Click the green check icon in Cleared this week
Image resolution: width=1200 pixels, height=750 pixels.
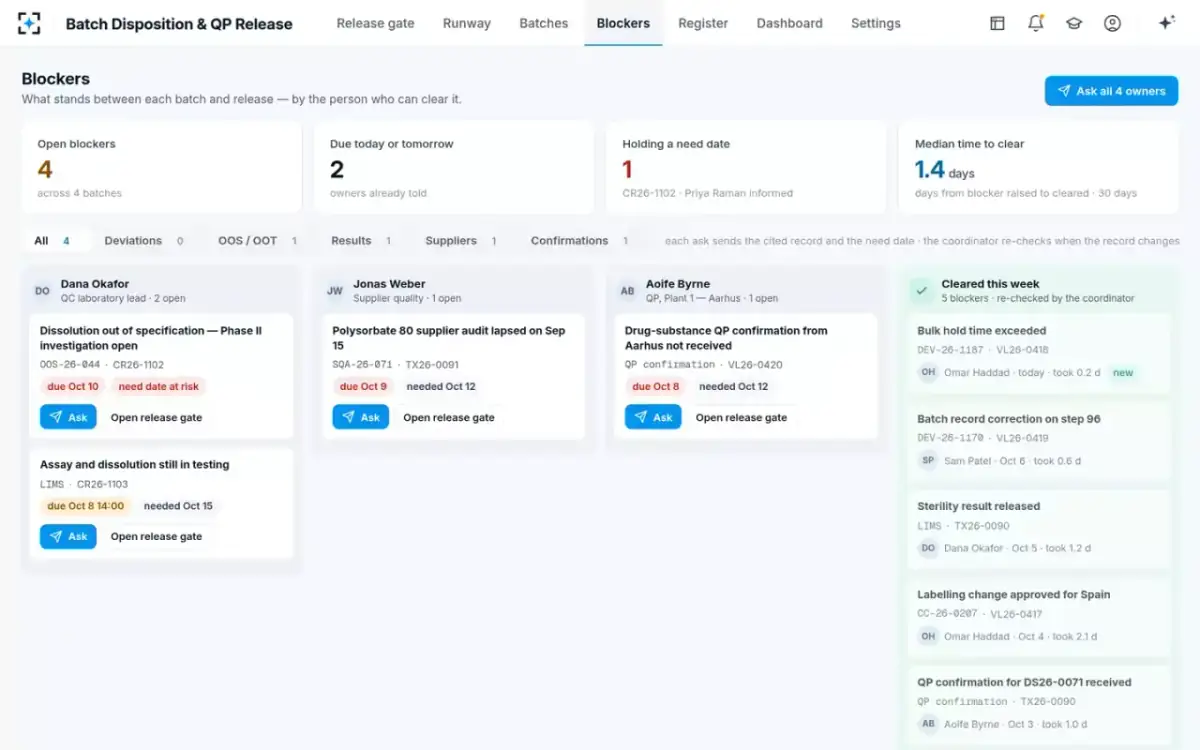[922, 291]
